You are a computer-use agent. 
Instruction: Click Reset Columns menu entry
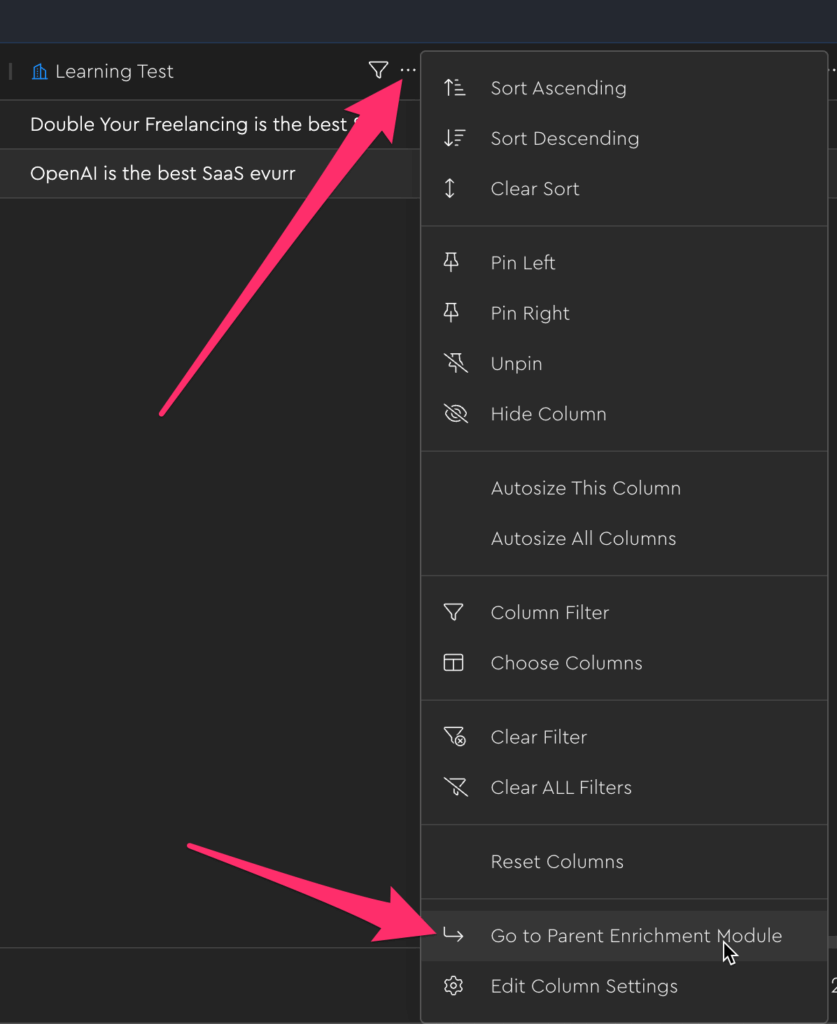pos(557,862)
